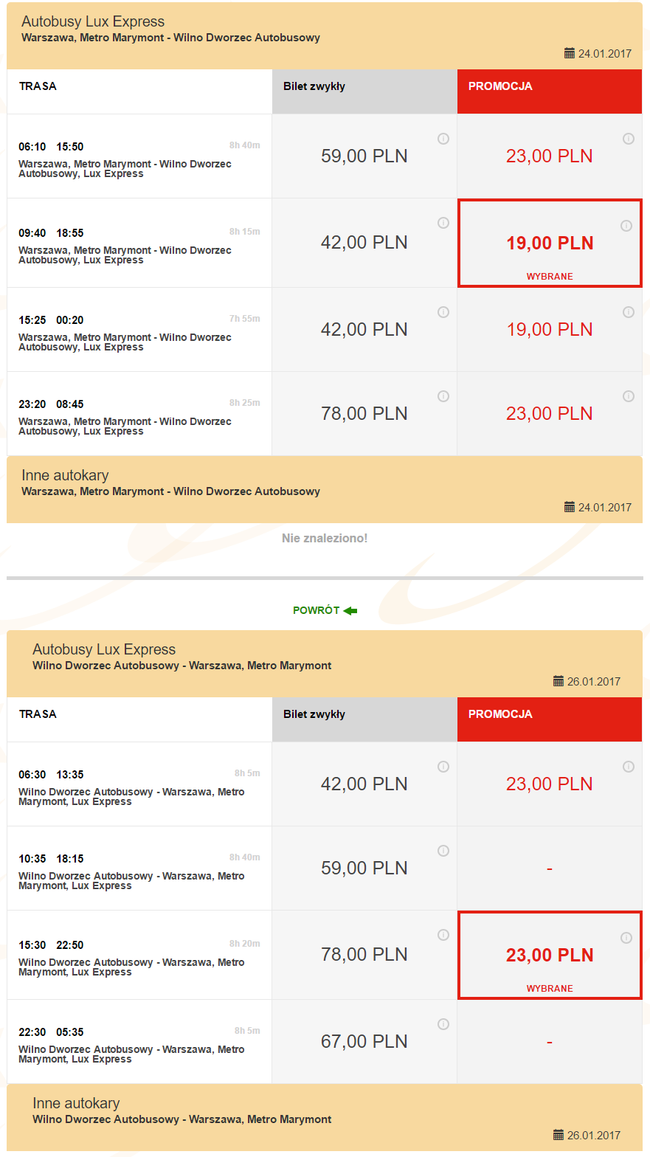This screenshot has width=650, height=1157.
Task: Click info icon on 06:30 return regular ticket
Action: click(443, 767)
